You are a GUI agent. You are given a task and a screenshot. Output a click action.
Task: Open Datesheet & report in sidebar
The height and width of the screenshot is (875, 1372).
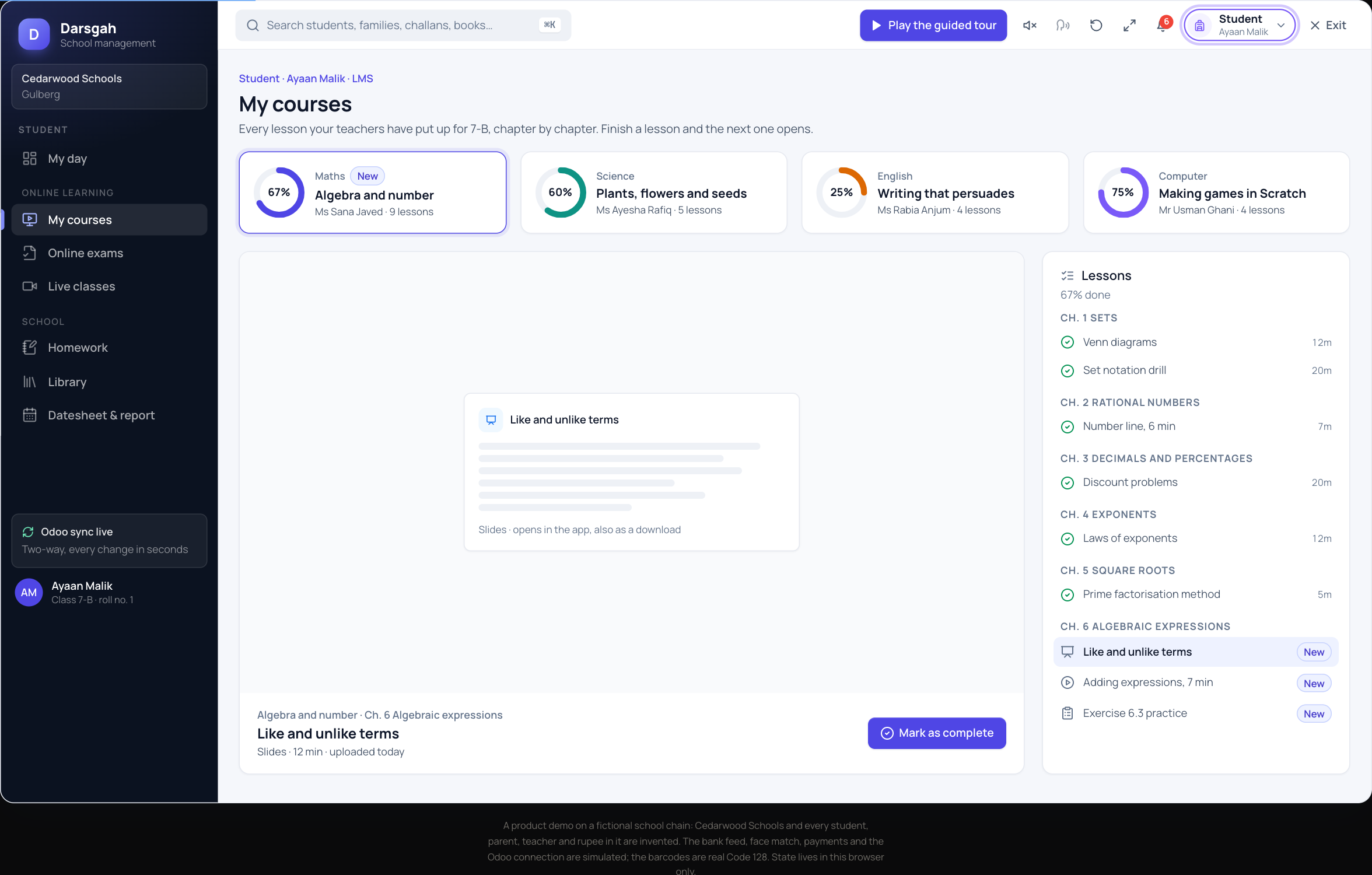[109, 415]
